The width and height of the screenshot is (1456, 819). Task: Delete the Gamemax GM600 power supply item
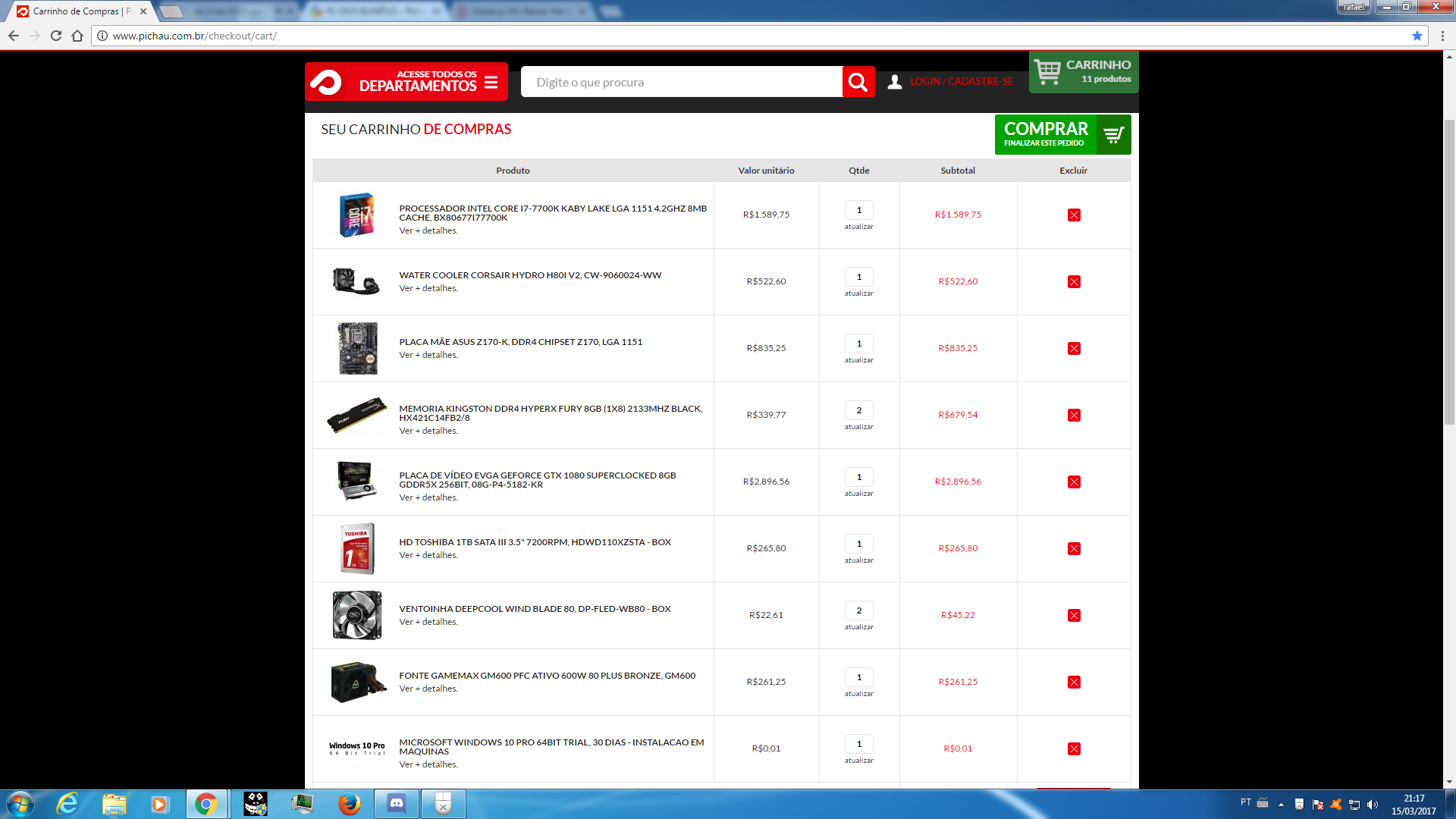pos(1074,682)
